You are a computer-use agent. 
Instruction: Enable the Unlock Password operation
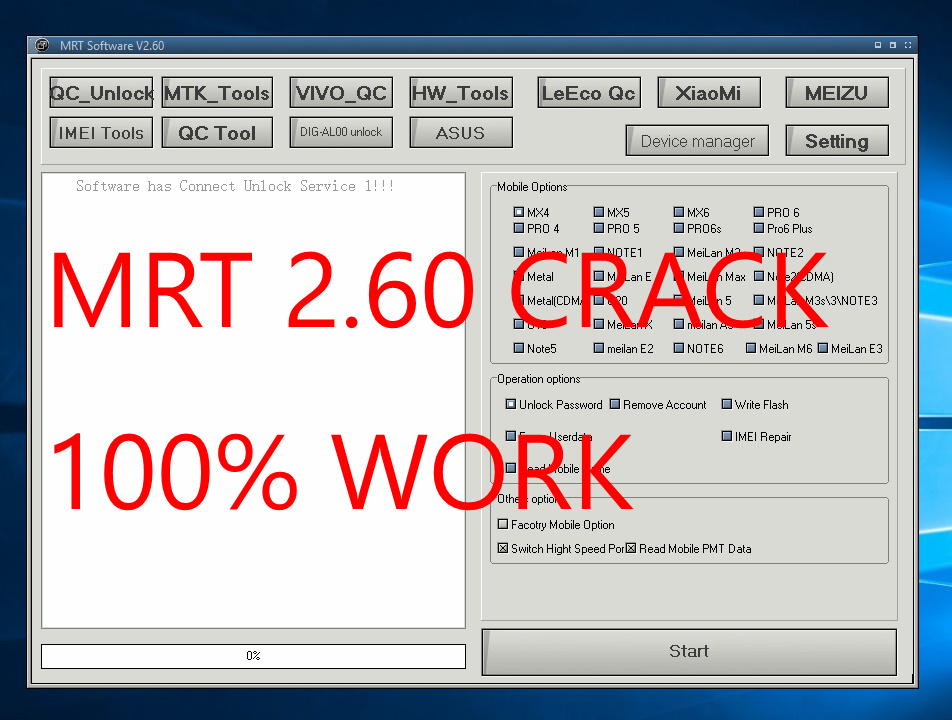click(511, 404)
